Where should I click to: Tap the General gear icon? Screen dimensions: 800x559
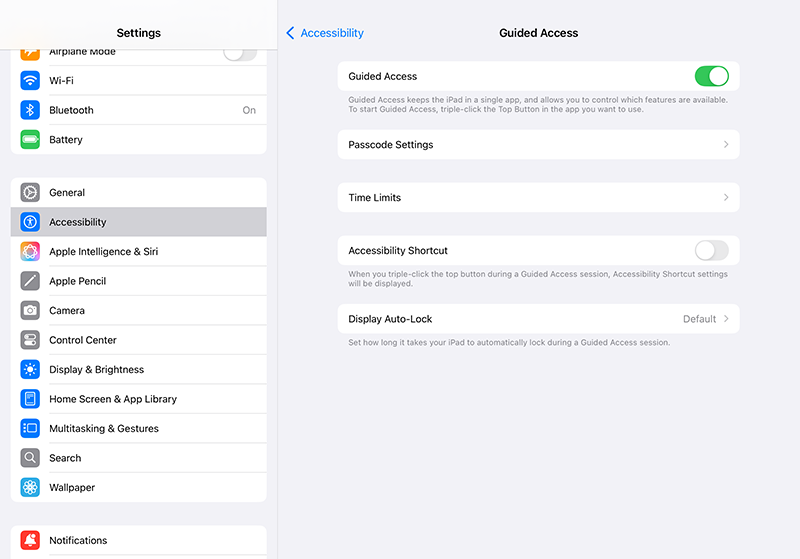[30, 193]
